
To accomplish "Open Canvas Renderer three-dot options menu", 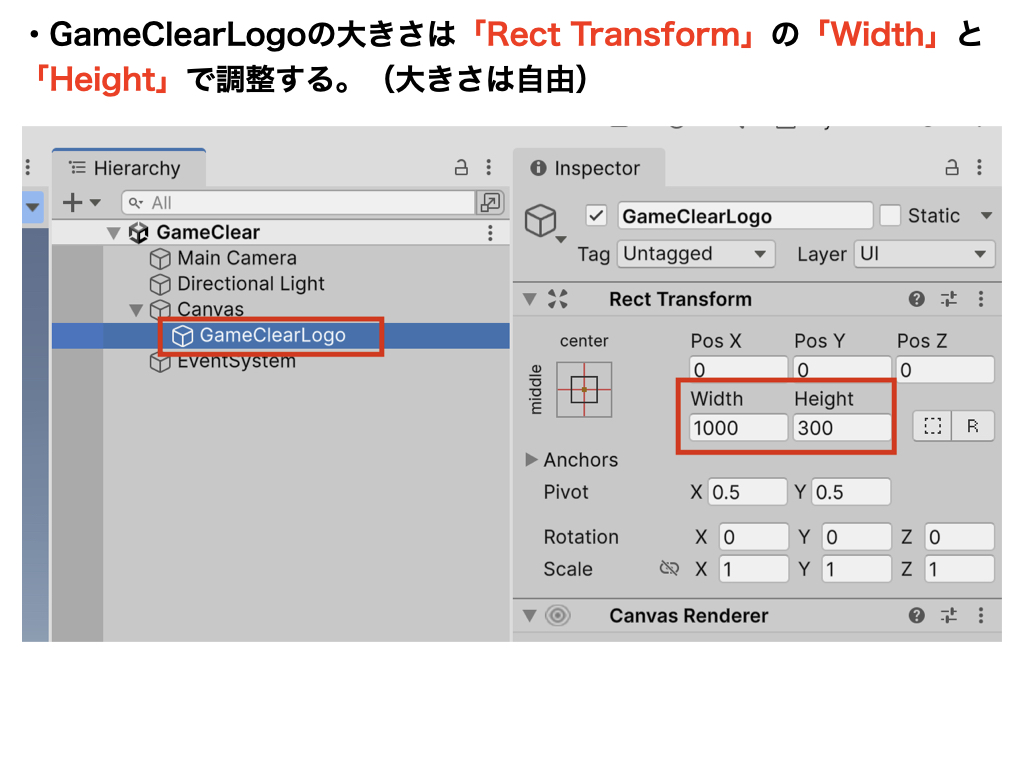I will [981, 616].
